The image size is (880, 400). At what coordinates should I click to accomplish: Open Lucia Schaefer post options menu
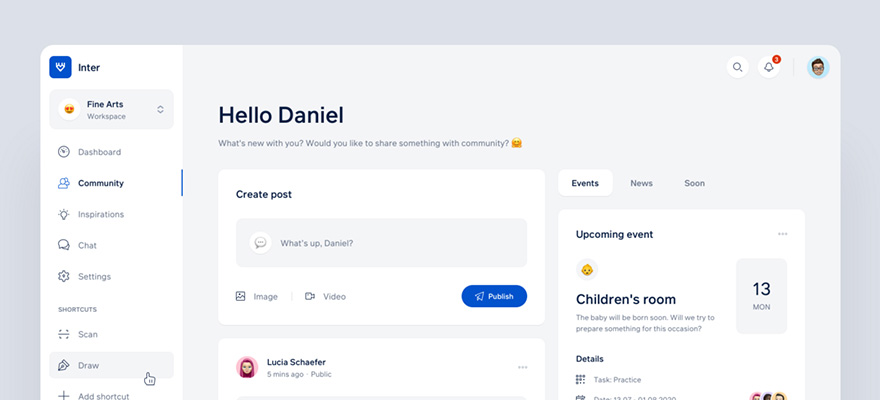[x=522, y=367]
